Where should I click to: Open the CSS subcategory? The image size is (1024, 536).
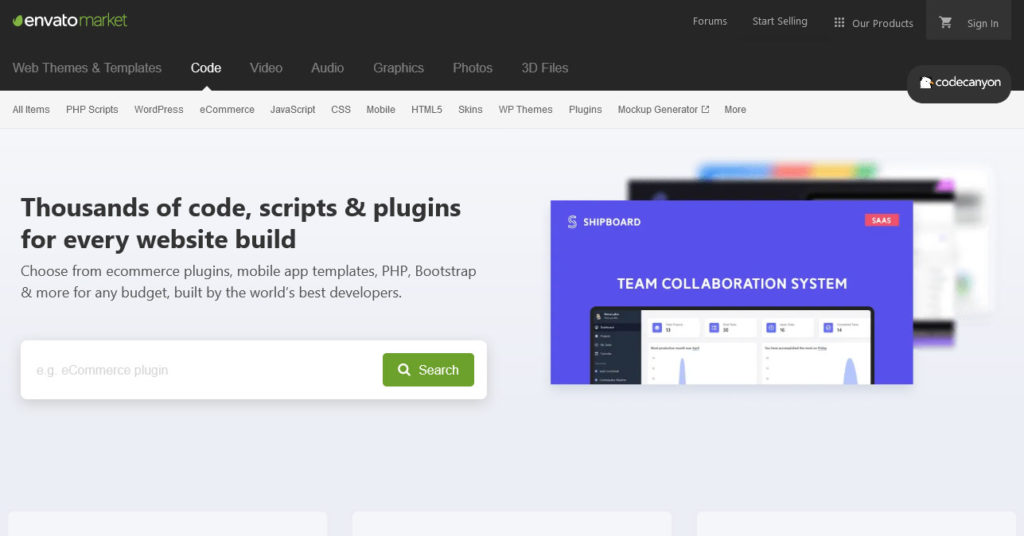[x=341, y=110]
